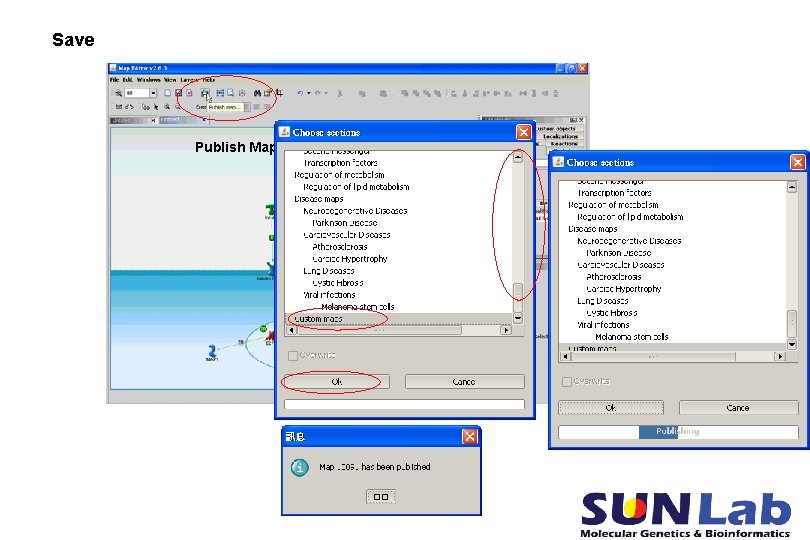Open the View menu

(170, 80)
